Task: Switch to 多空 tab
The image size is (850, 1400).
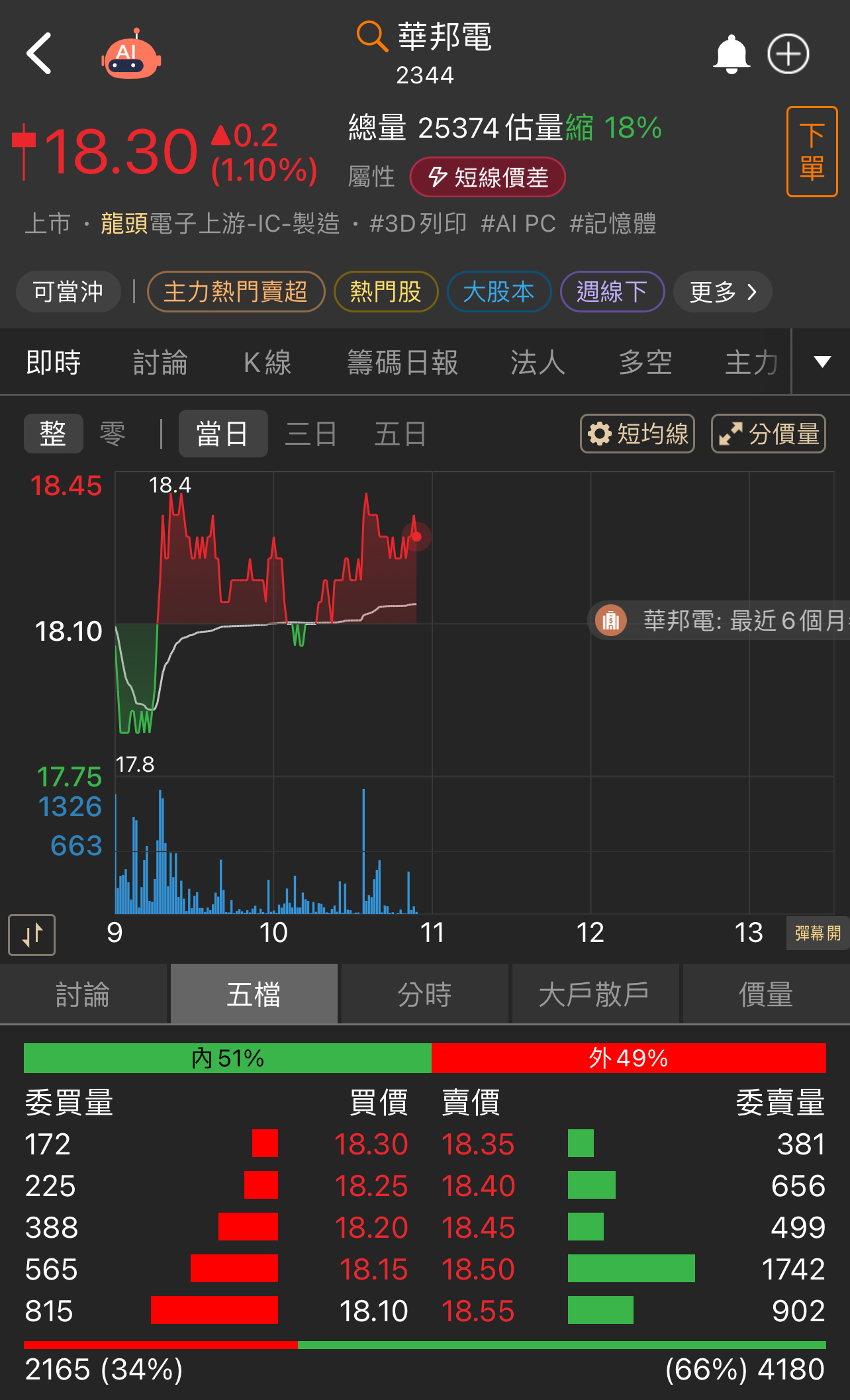Action: pos(645,363)
